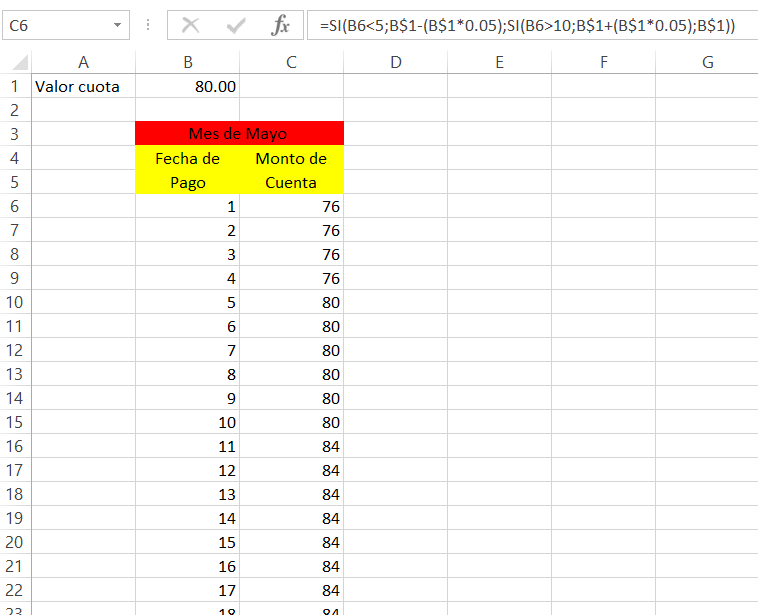Image resolution: width=758 pixels, height=615 pixels.
Task: Select row 6 header
Action: coord(15,206)
